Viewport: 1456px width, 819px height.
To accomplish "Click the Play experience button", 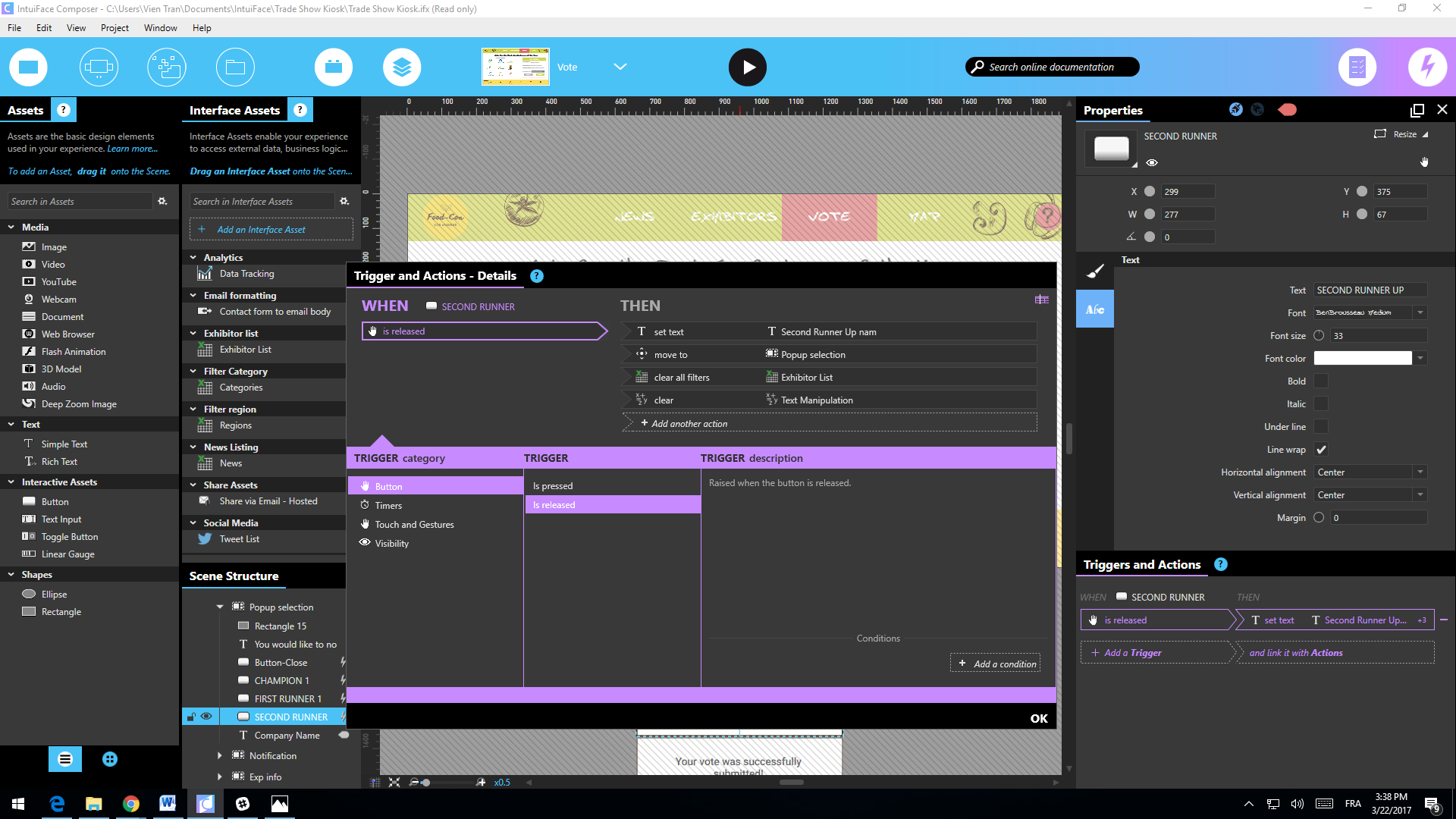I will point(747,67).
